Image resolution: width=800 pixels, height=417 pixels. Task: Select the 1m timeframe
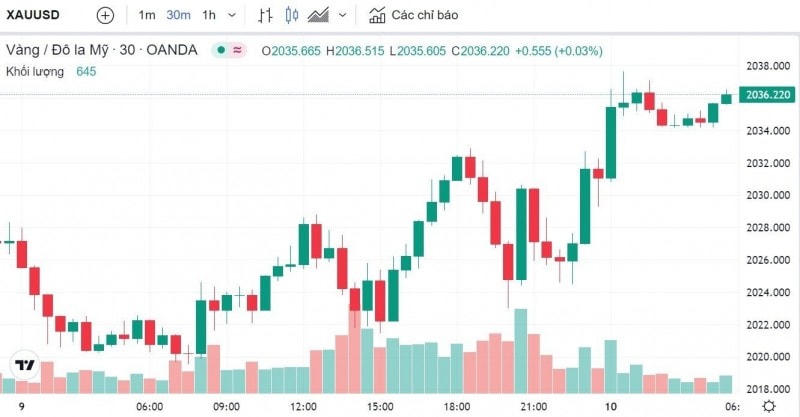click(147, 15)
